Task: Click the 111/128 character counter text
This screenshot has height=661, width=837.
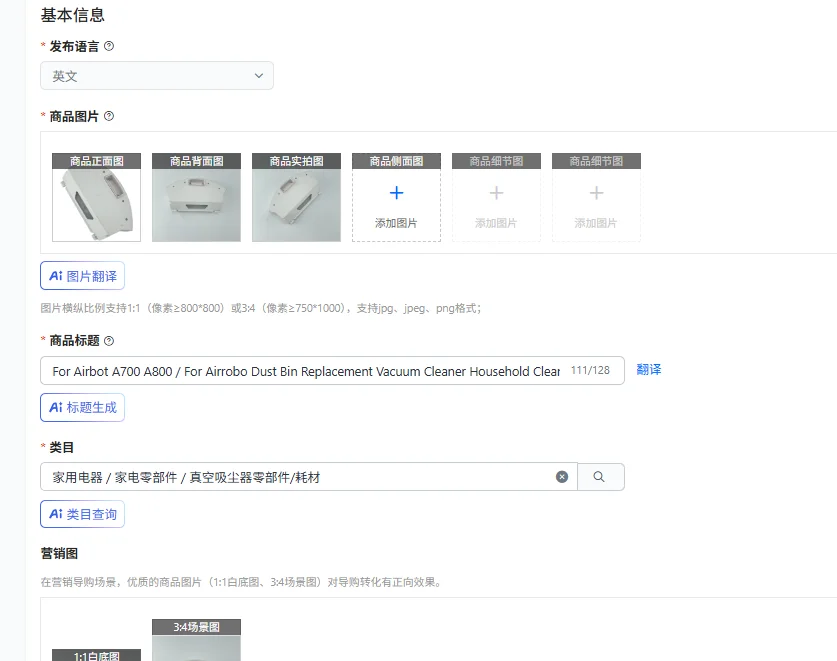Action: (590, 371)
